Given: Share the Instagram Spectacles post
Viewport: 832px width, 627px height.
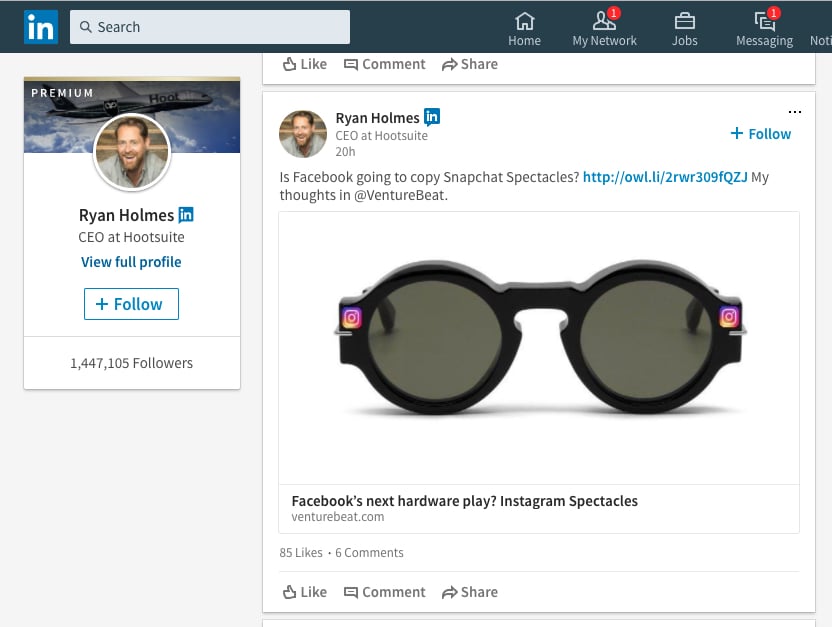Looking at the screenshot, I should (470, 592).
